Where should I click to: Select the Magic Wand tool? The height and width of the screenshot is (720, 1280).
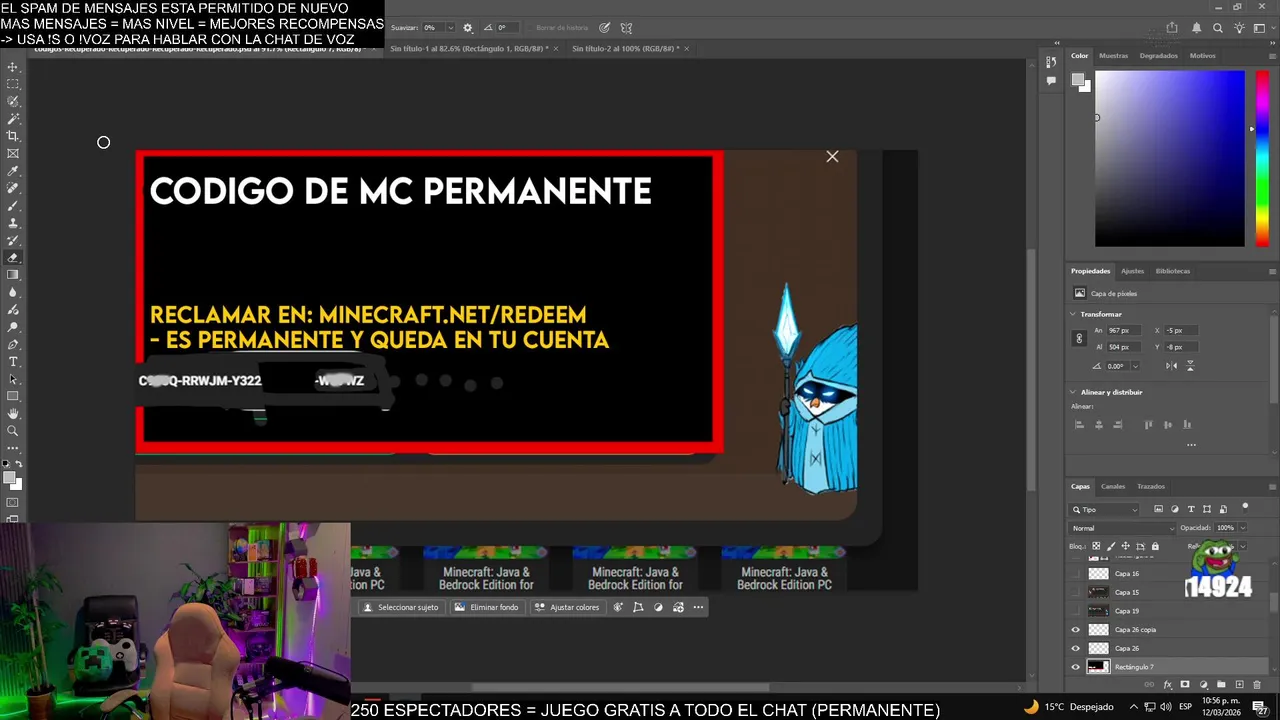(13, 119)
